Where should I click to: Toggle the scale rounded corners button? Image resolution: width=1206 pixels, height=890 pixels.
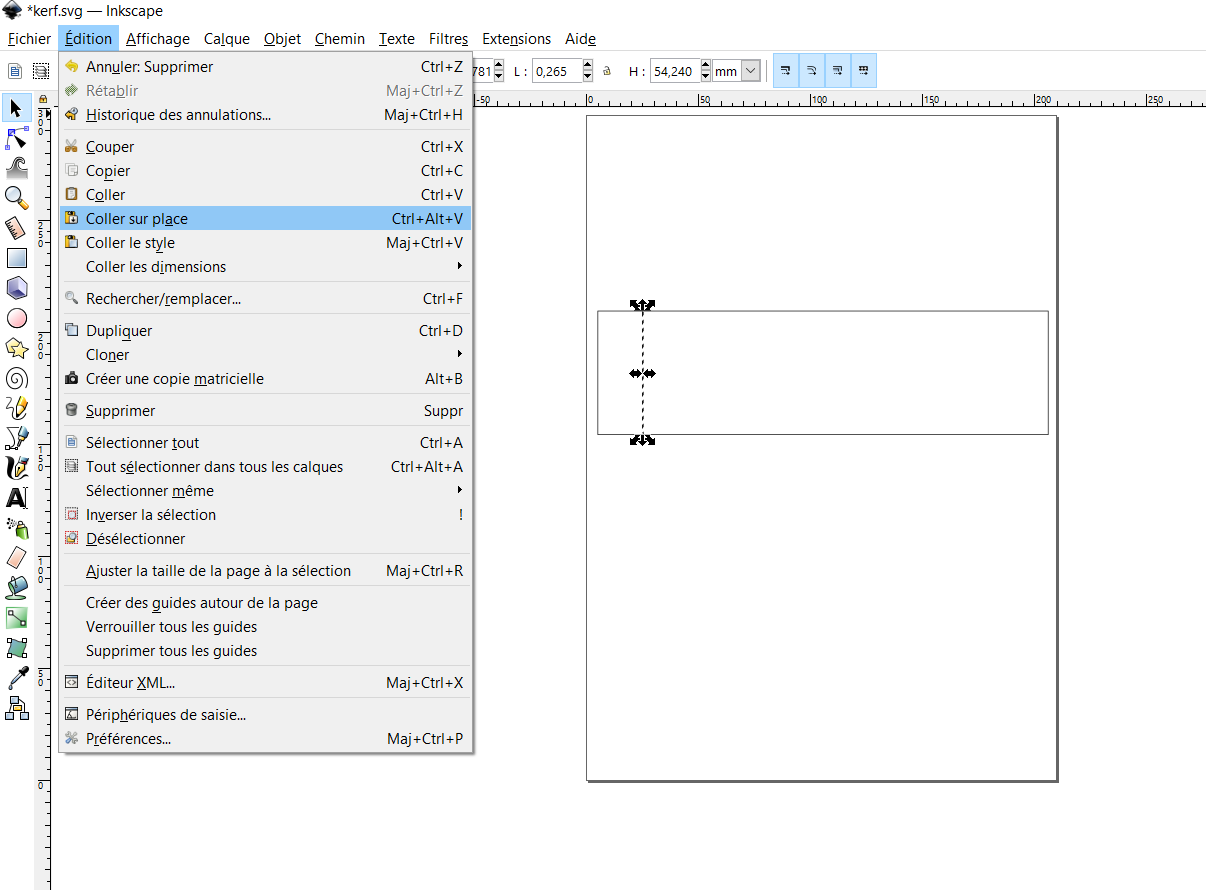coord(812,71)
